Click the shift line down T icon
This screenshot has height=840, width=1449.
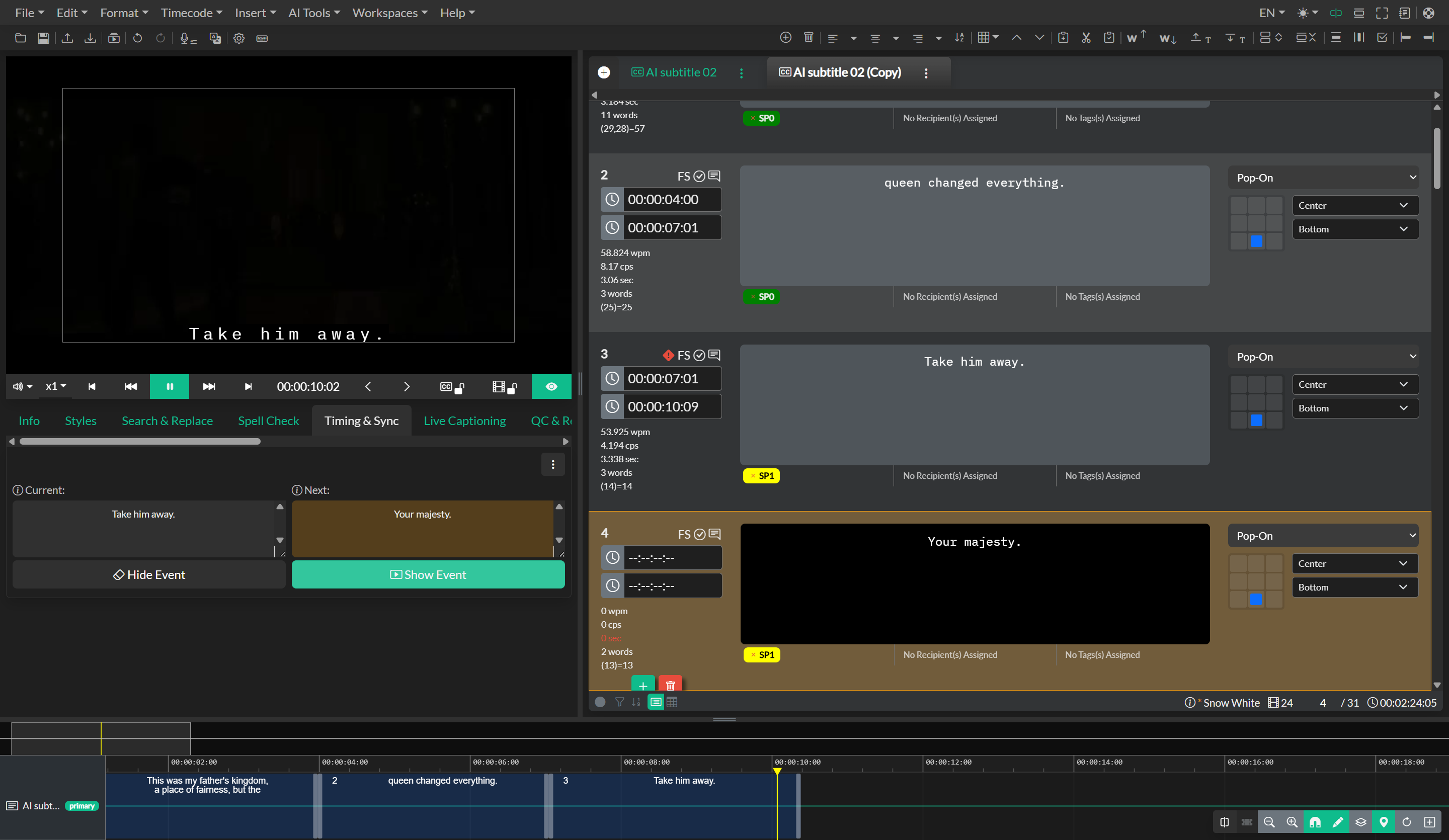point(1235,37)
